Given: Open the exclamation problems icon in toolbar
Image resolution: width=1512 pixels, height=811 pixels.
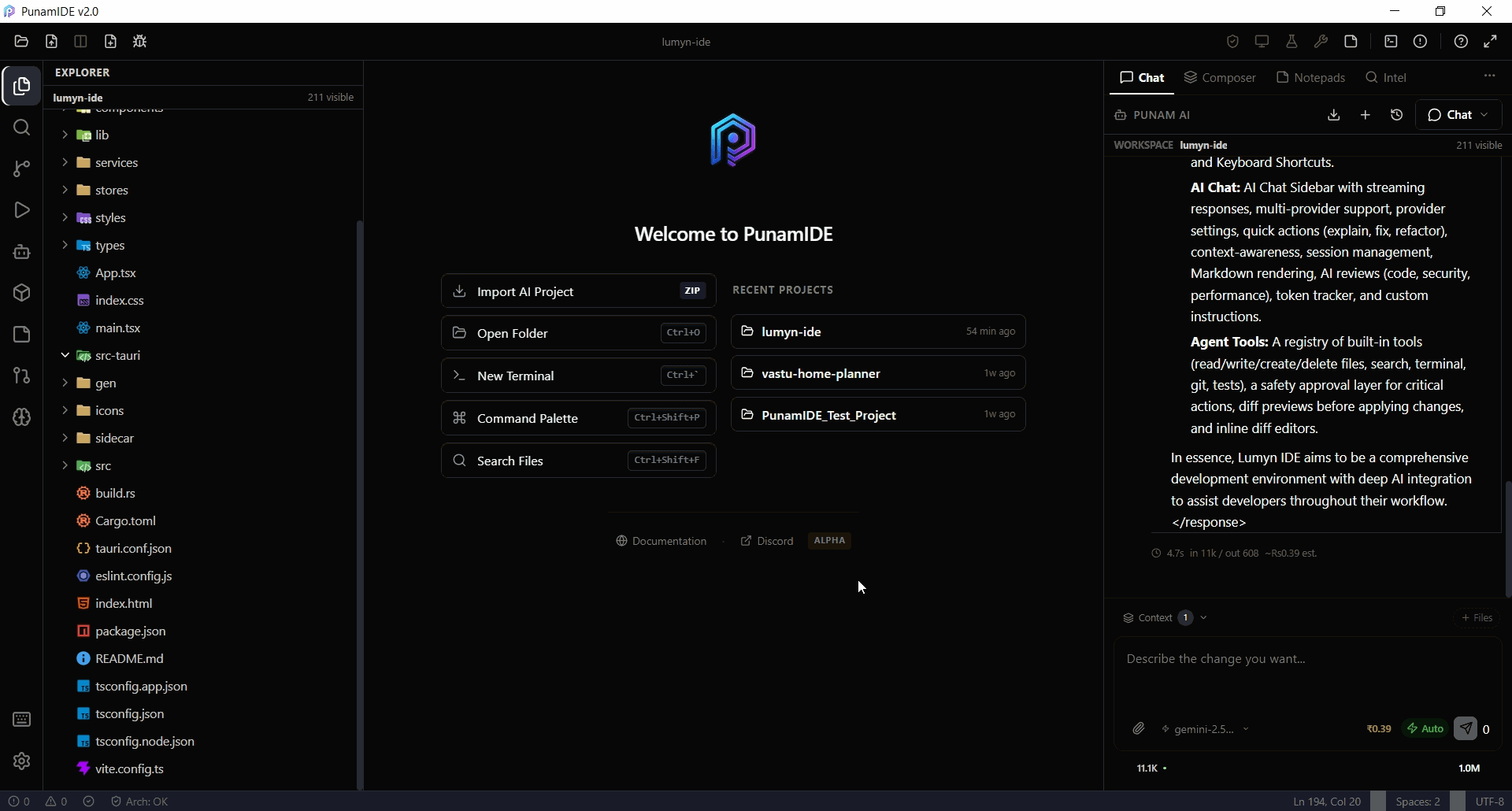Looking at the screenshot, I should click(x=1420, y=42).
